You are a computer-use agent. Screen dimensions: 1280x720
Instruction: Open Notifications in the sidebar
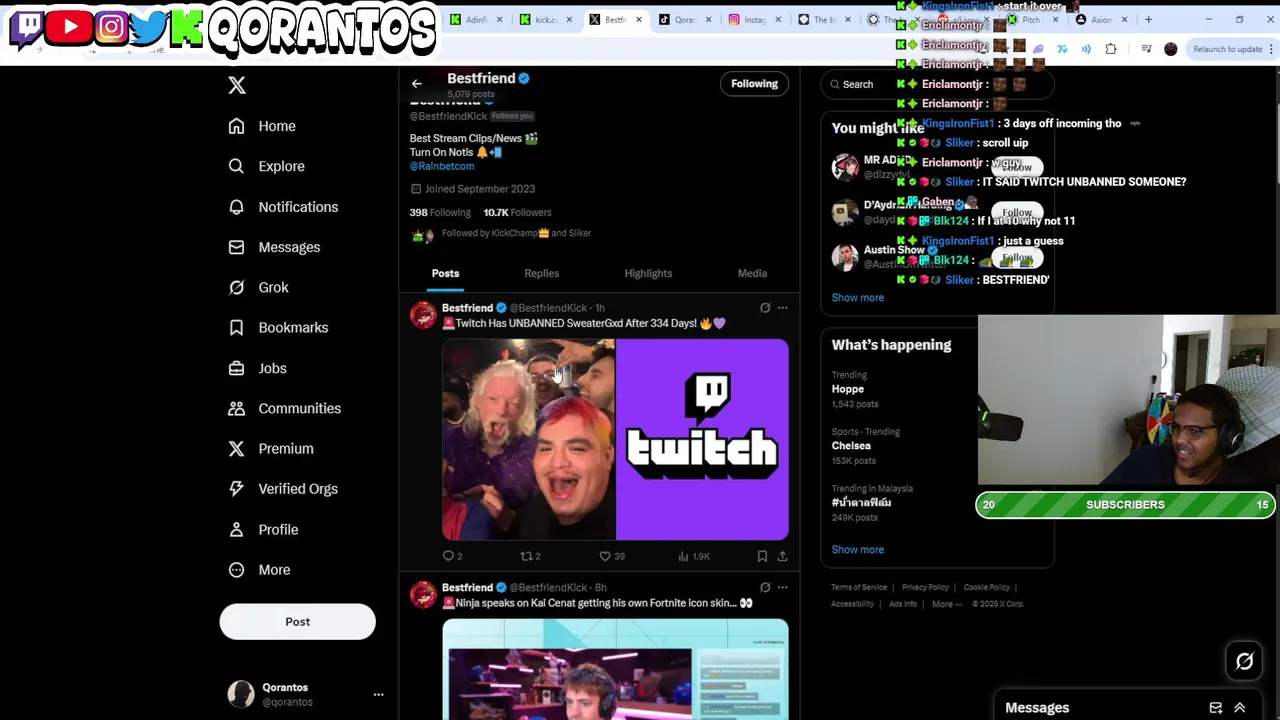tap(283, 207)
